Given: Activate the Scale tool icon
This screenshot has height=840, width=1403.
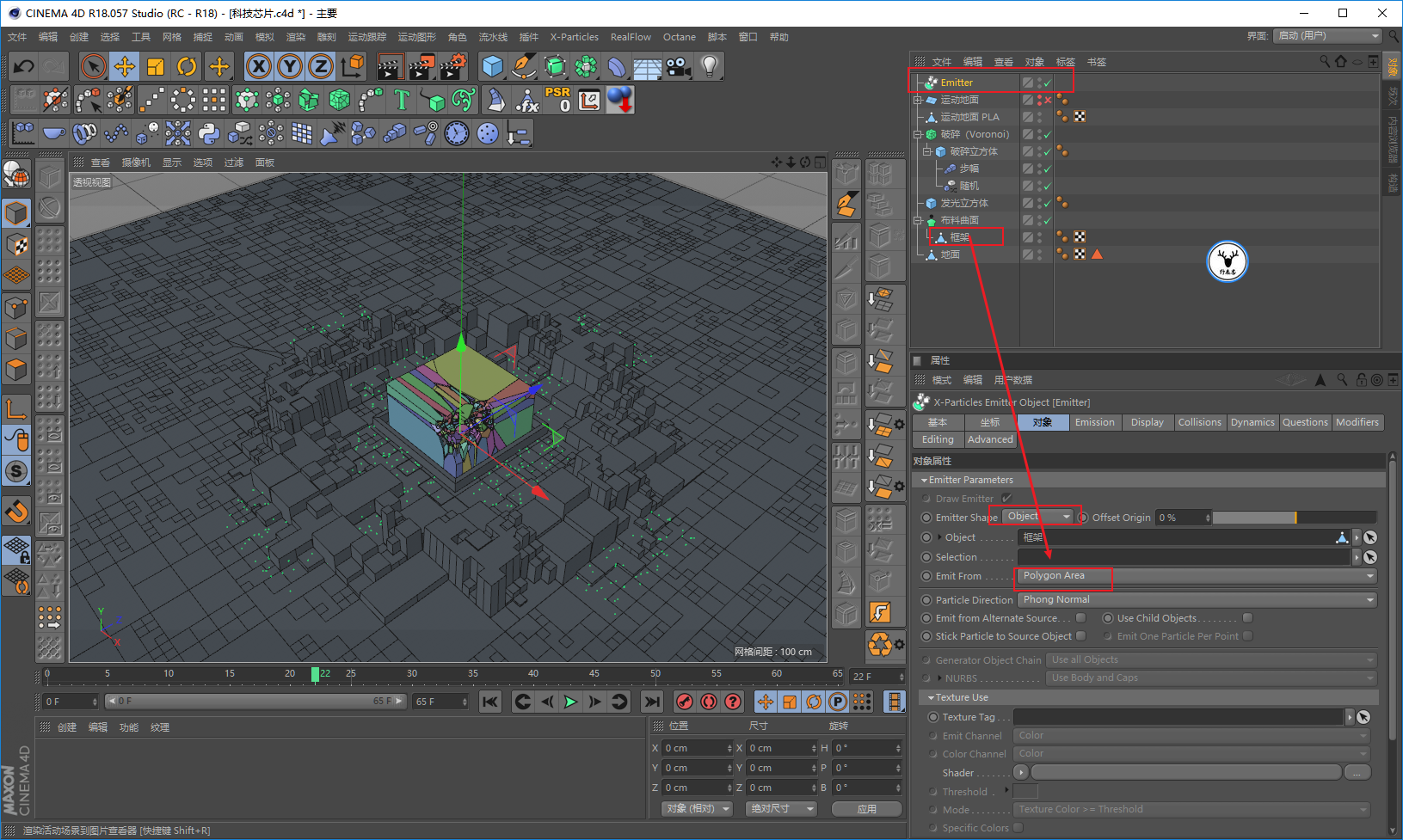Looking at the screenshot, I should (x=156, y=66).
